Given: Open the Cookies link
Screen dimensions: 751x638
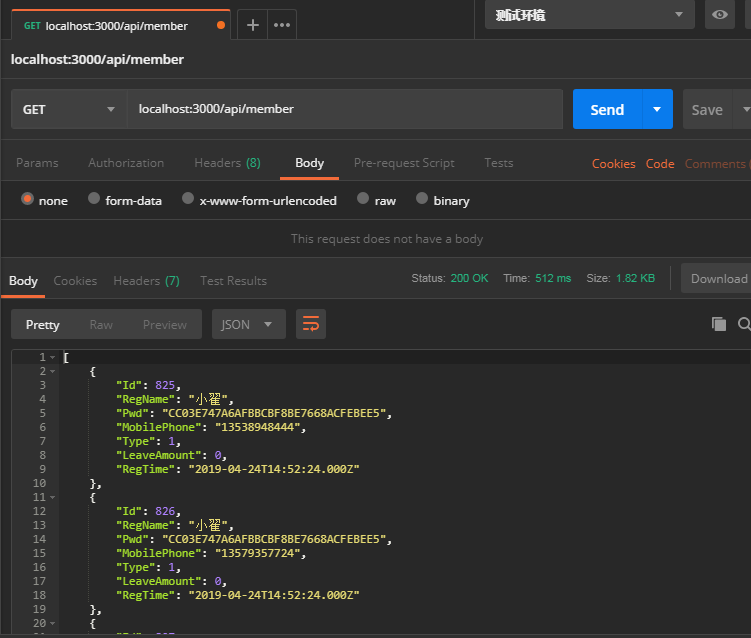Looking at the screenshot, I should 613,164.
